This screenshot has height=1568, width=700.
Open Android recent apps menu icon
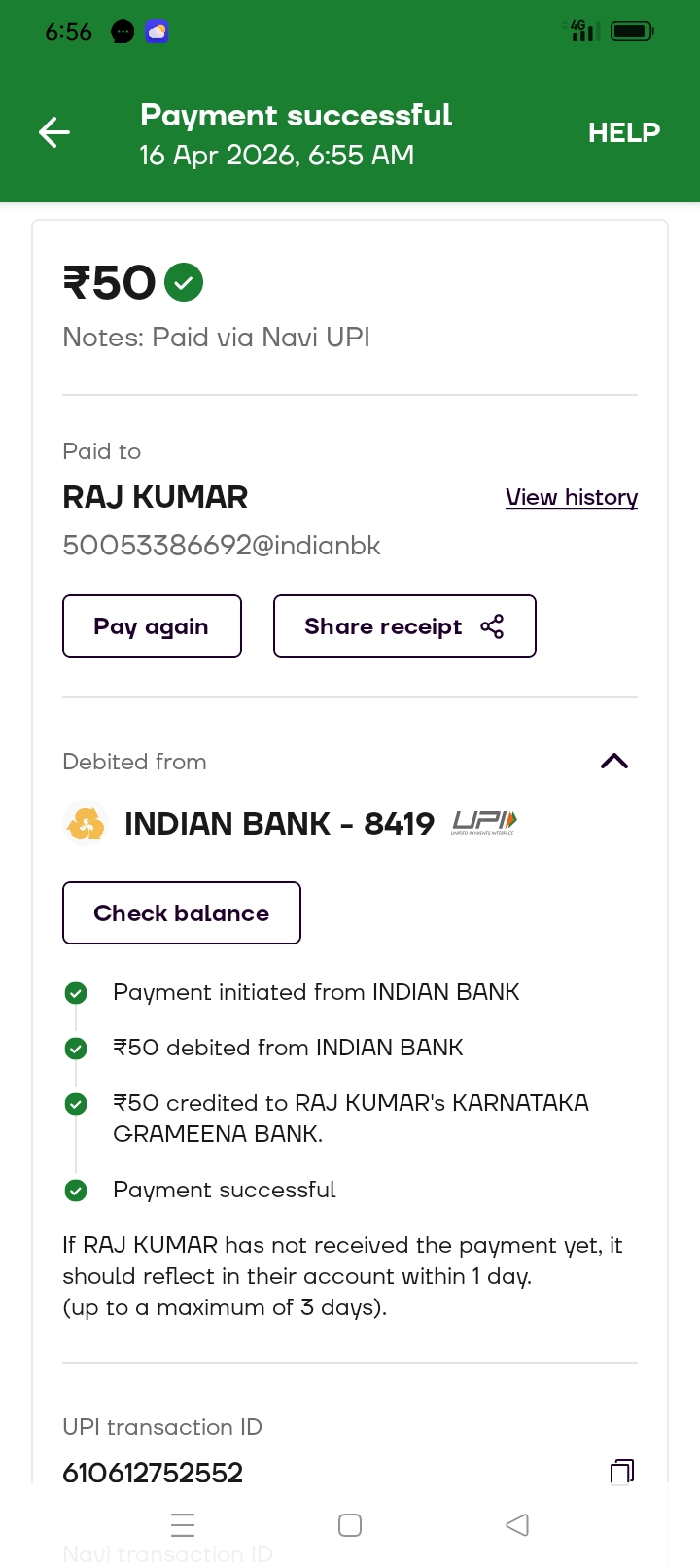(183, 1524)
